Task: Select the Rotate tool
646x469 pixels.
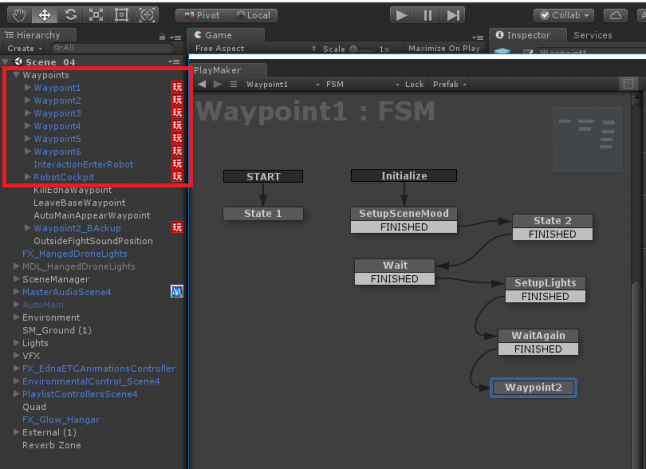Action: coord(70,15)
